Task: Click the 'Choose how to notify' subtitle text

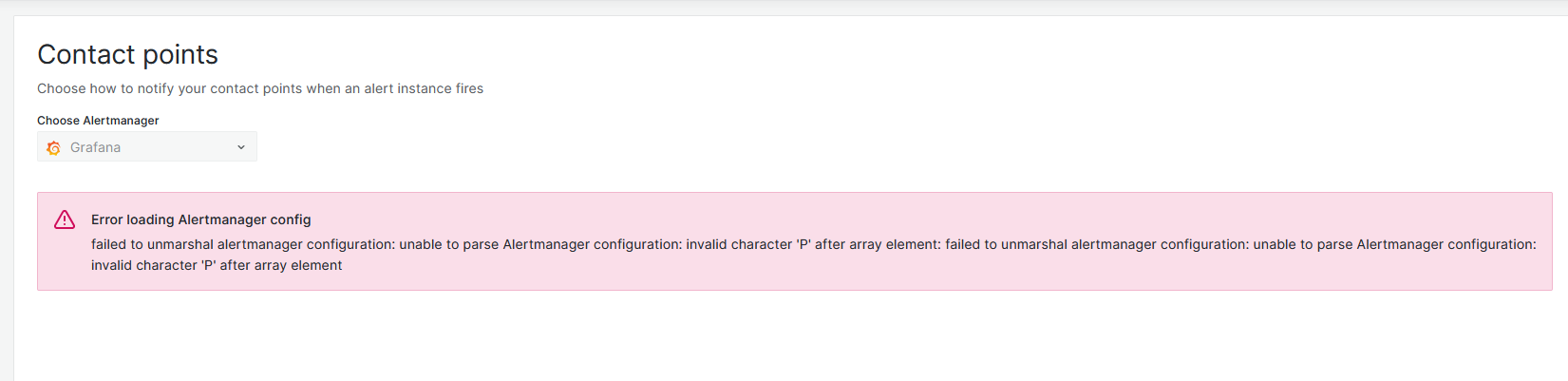Action: tap(260, 88)
